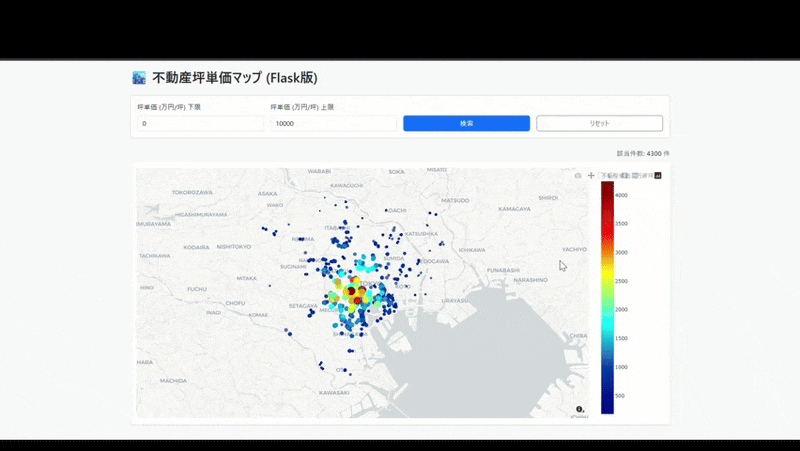Screen dimensions: 800x451
Task: Click the MATSUDO map label
Action: [x=455, y=201]
